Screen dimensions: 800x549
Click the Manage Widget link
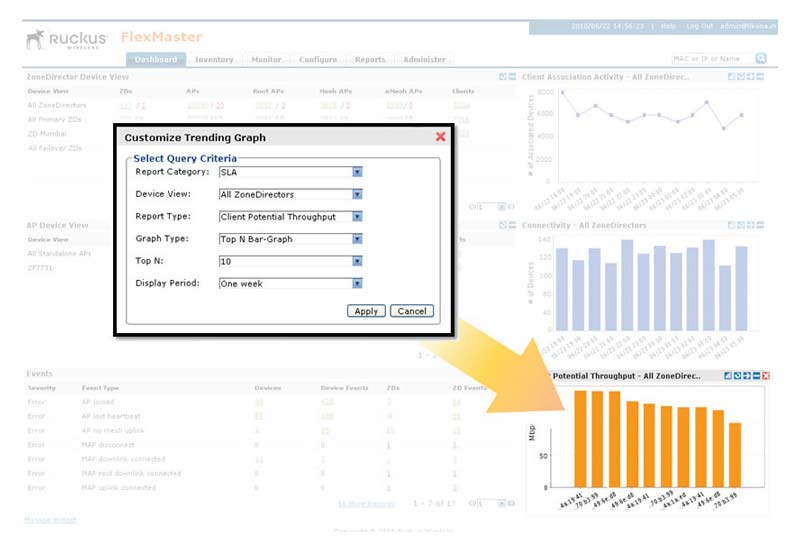click(50, 520)
